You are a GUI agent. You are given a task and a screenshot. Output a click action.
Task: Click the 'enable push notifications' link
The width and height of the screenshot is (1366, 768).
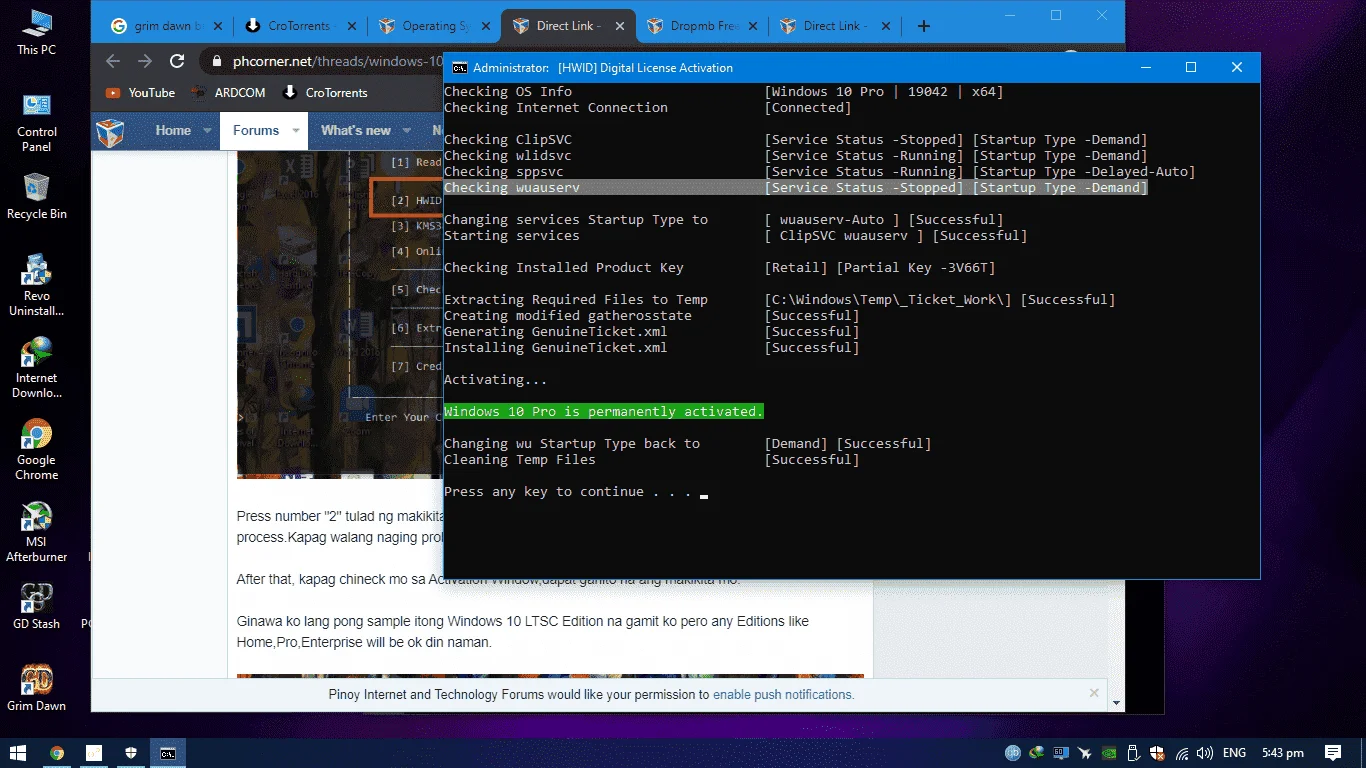point(783,694)
